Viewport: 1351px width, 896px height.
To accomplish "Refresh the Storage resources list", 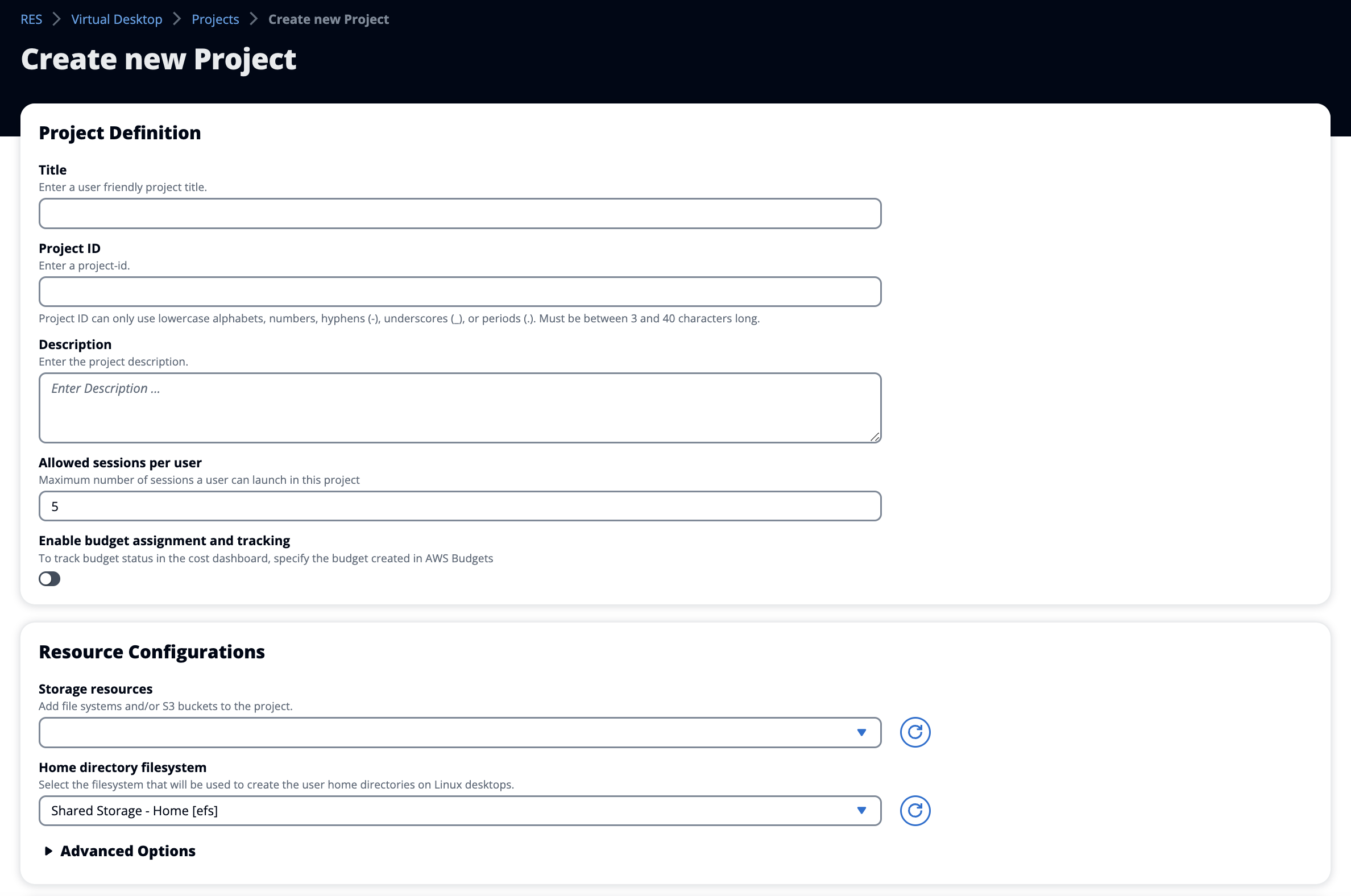I will pos(914,732).
